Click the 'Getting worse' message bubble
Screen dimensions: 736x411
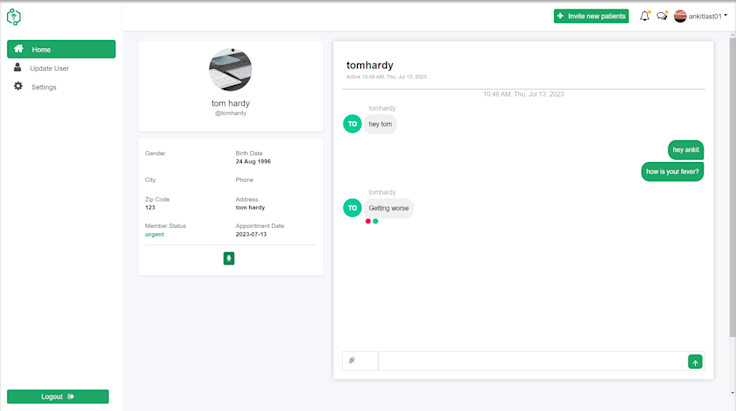click(x=389, y=208)
